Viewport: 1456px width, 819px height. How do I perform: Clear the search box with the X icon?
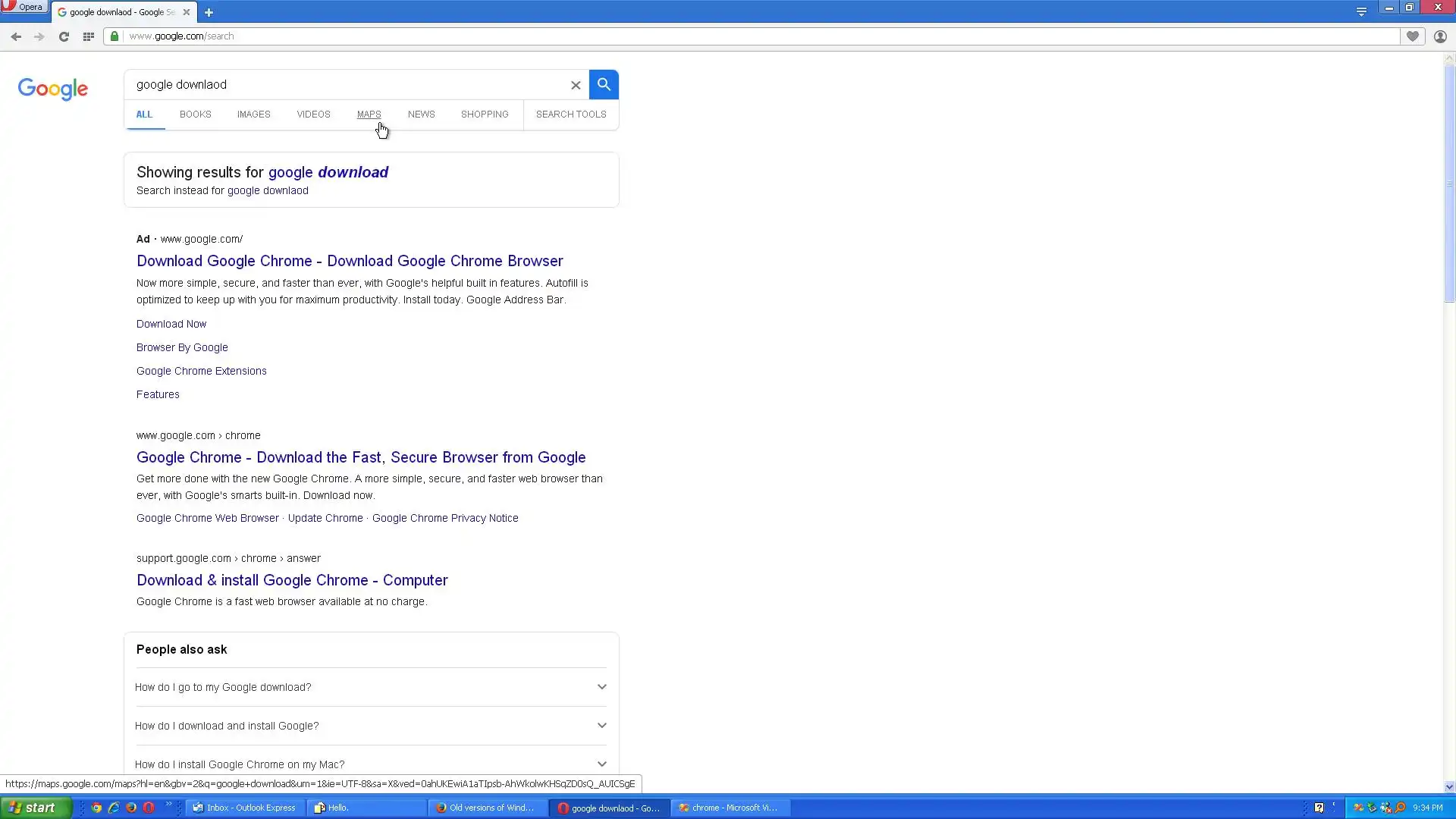pyautogui.click(x=576, y=85)
